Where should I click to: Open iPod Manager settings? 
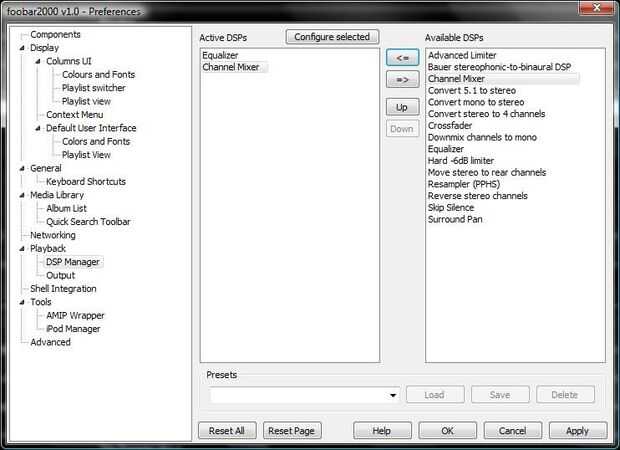(73, 329)
